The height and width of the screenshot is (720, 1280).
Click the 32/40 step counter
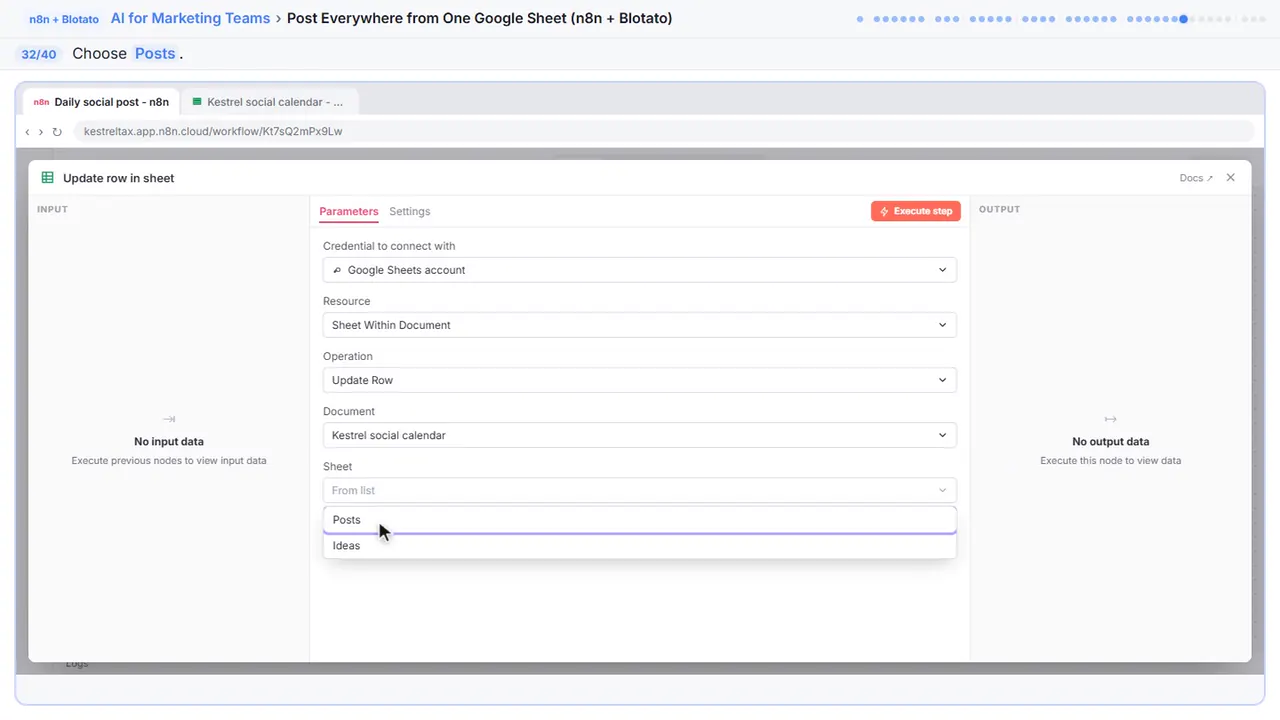[39, 54]
